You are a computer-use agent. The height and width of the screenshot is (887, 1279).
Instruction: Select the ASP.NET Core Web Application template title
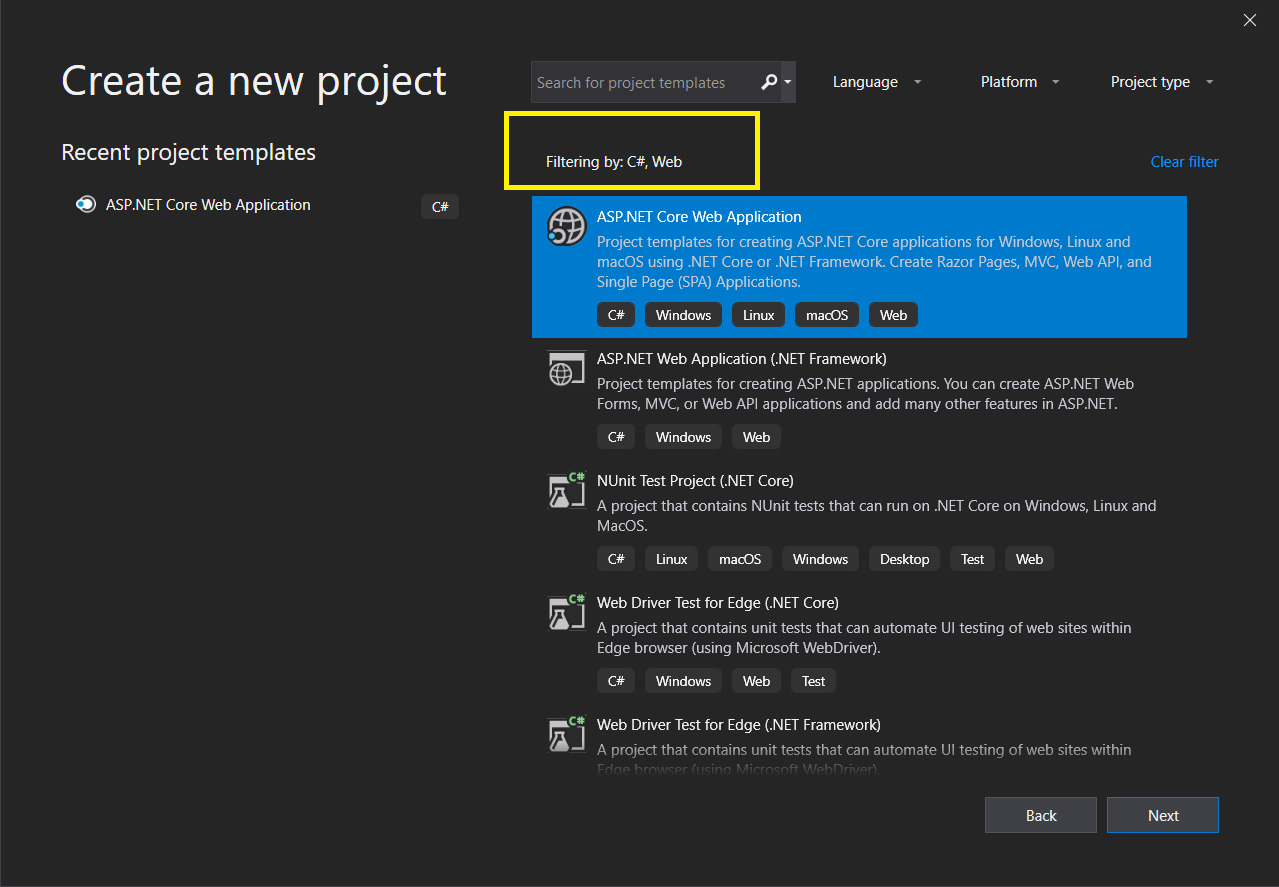point(699,217)
